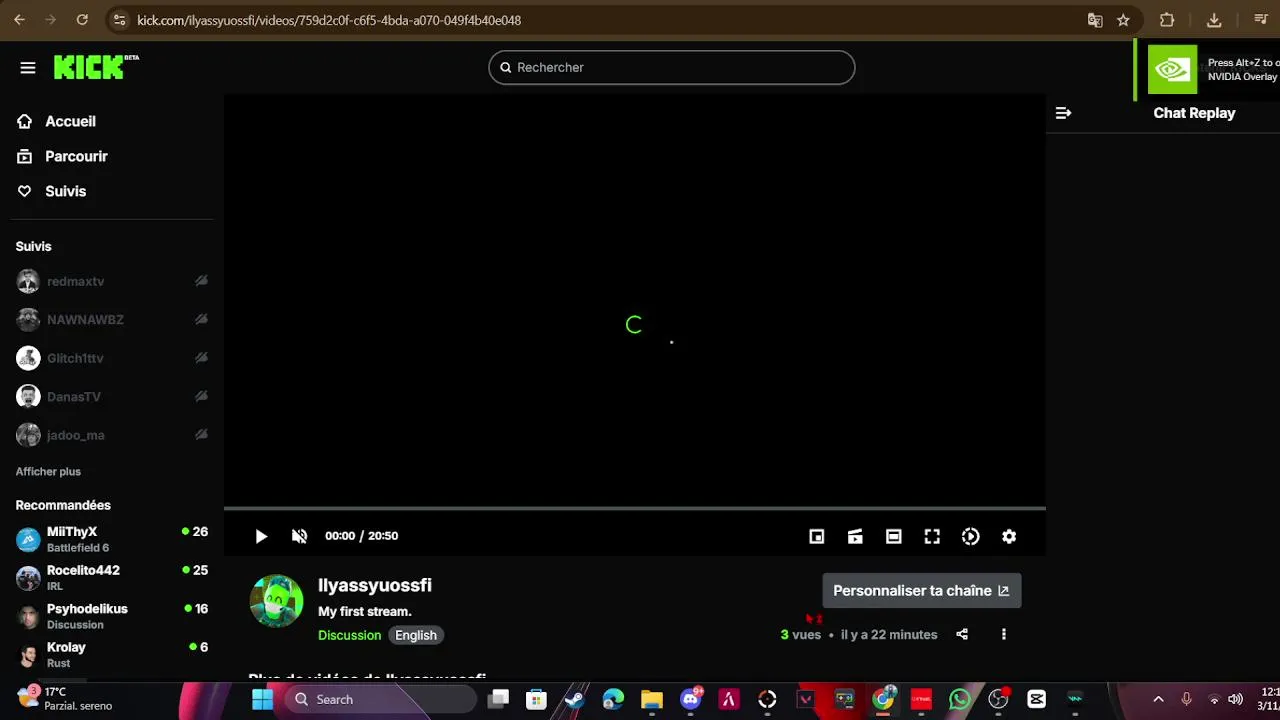Open browser translate page icon
The height and width of the screenshot is (720, 1280).
(x=1095, y=20)
